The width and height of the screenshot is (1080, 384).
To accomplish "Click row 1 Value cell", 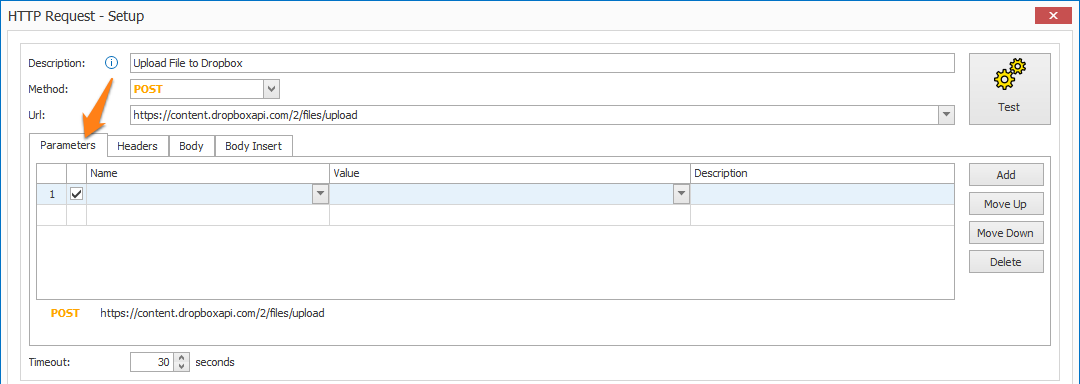I will [501, 195].
